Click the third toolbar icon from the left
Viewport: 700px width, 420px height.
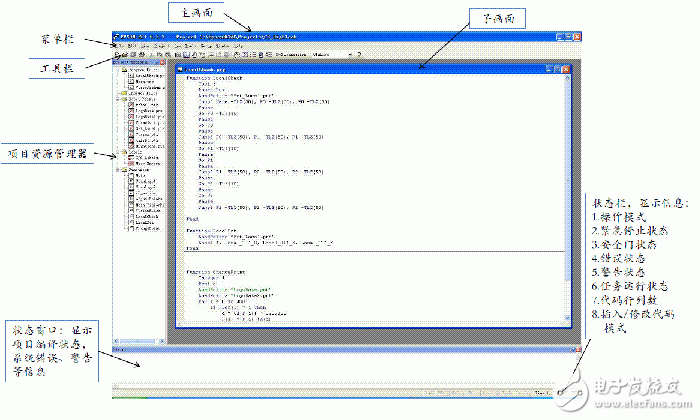coord(132,55)
